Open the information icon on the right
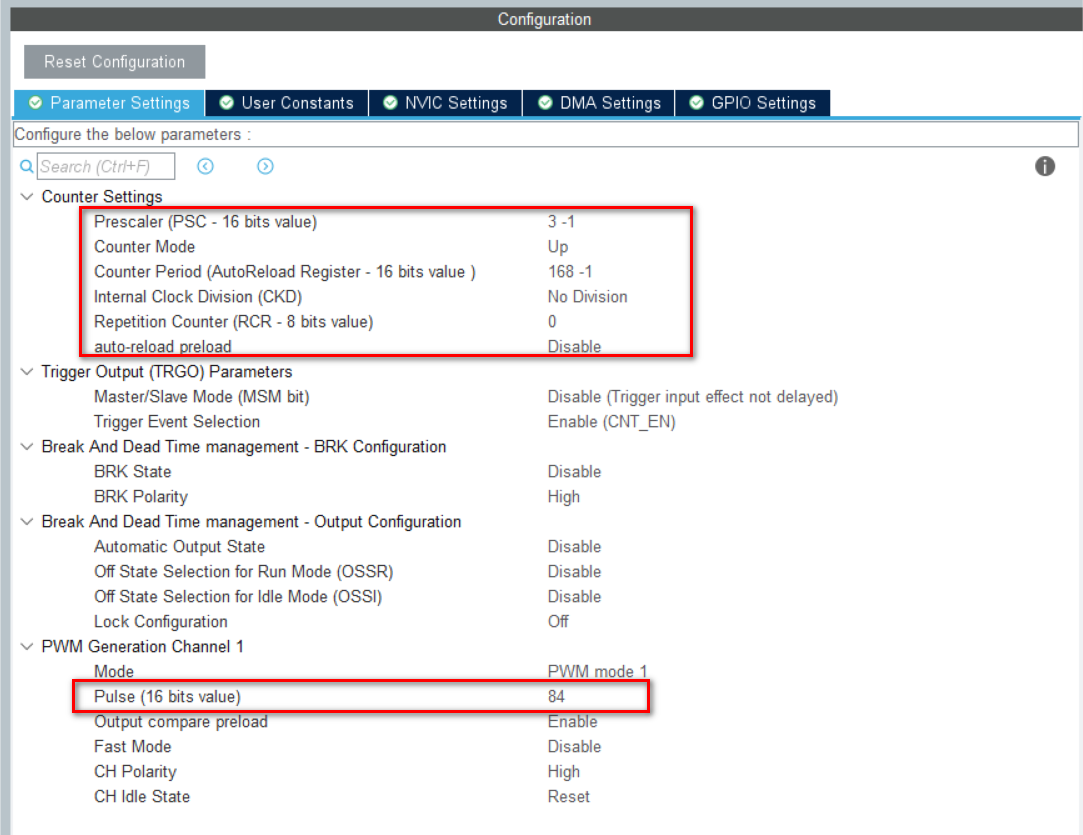 pyautogui.click(x=1045, y=166)
